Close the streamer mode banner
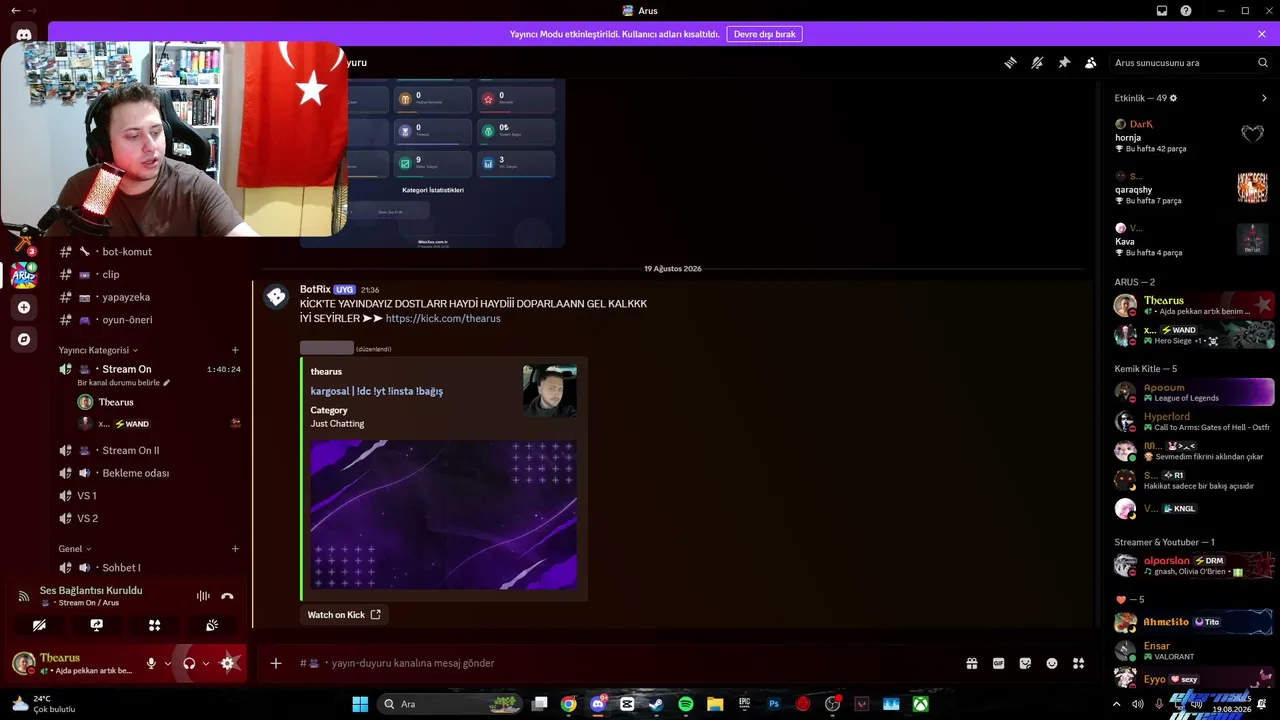This screenshot has width=1280, height=720. [x=1262, y=34]
